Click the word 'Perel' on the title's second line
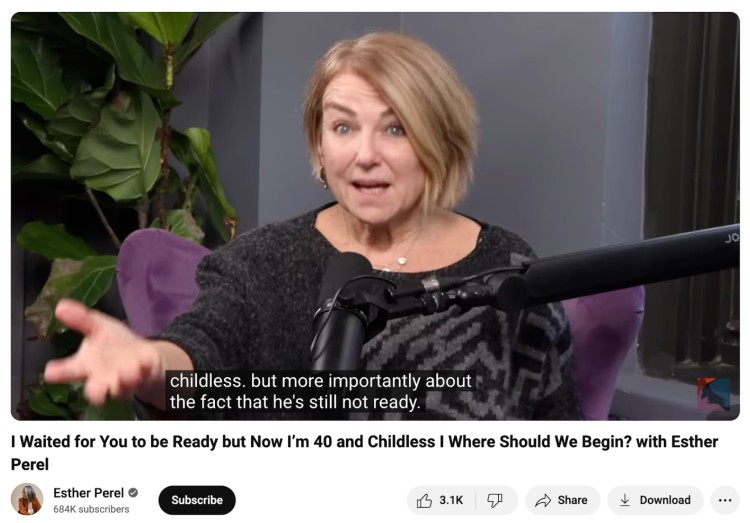 tap(30, 464)
